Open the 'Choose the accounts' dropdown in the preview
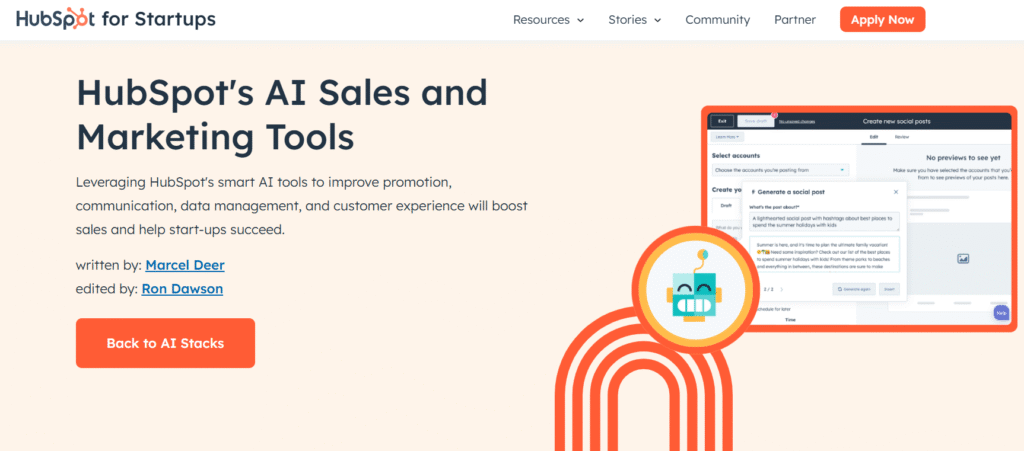 click(780, 170)
